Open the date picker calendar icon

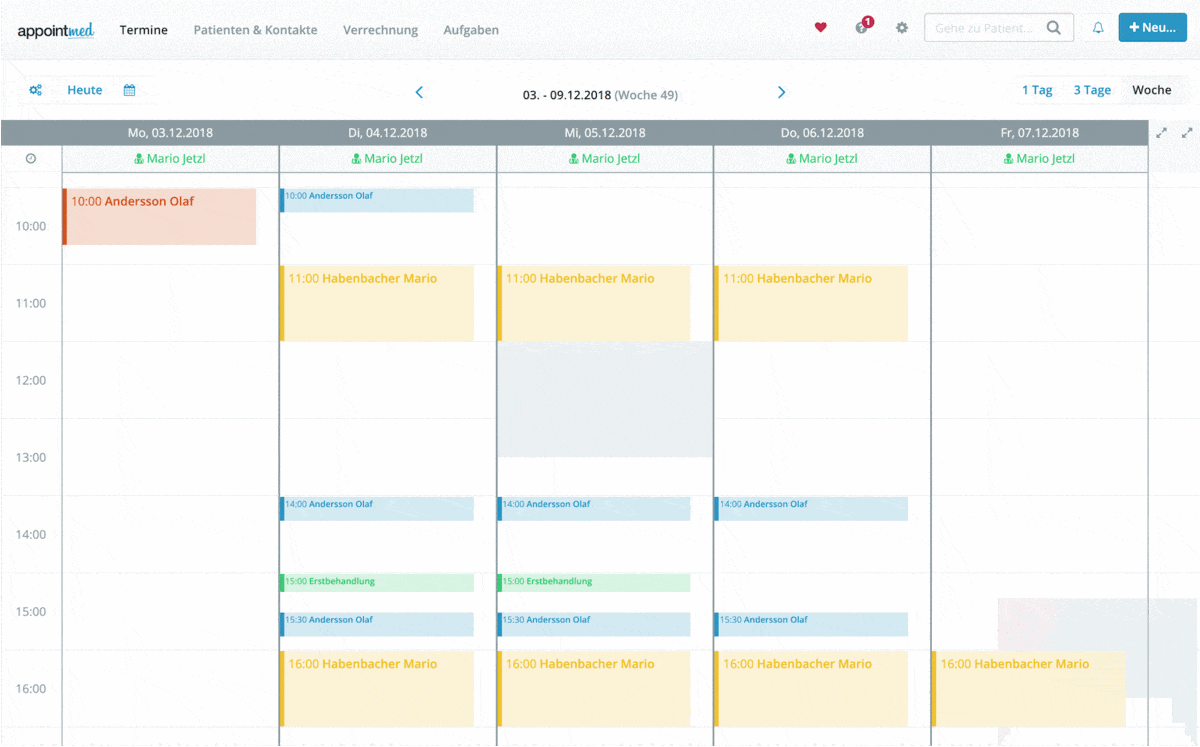point(130,90)
